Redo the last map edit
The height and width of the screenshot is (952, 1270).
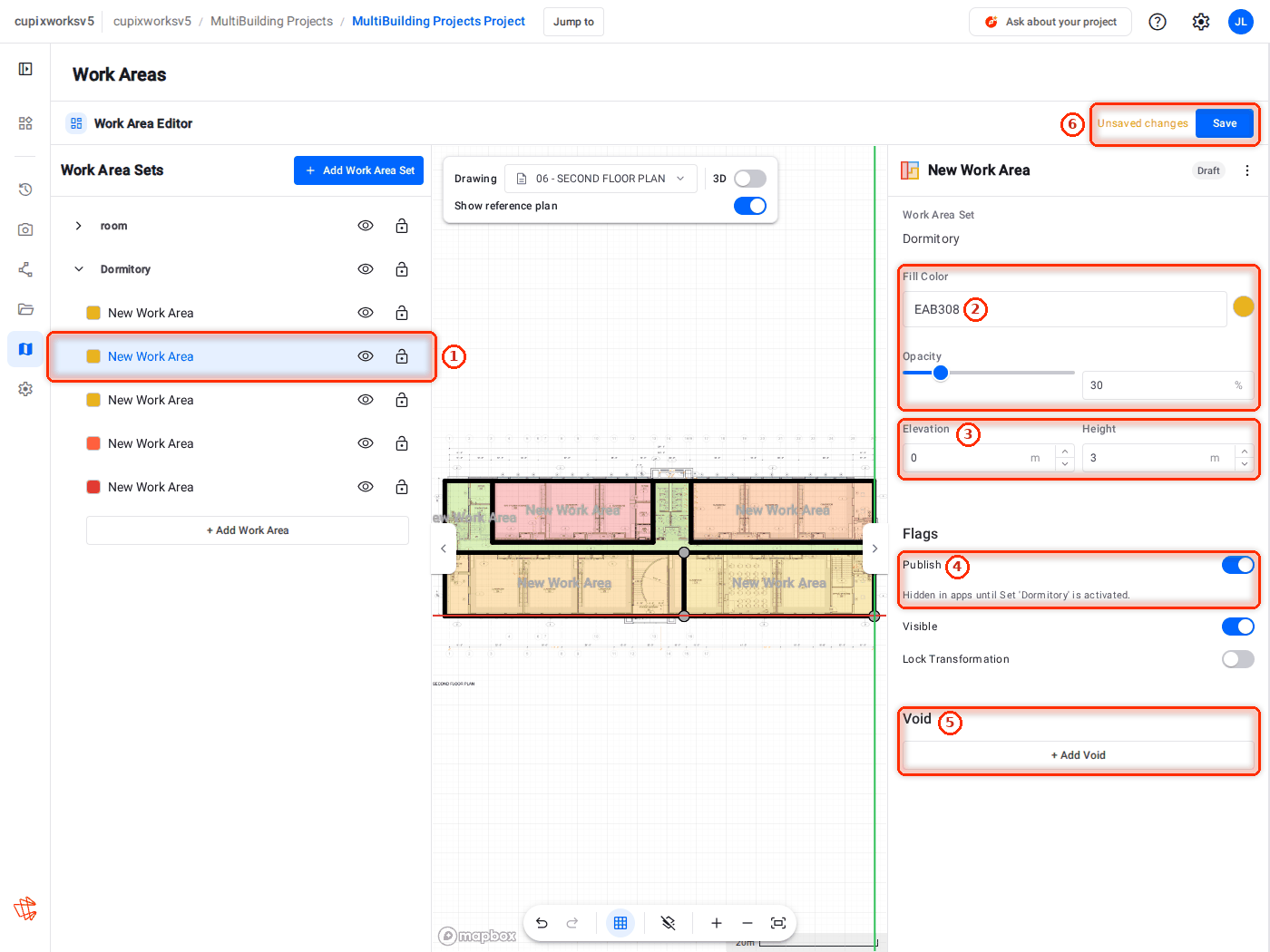tap(572, 923)
